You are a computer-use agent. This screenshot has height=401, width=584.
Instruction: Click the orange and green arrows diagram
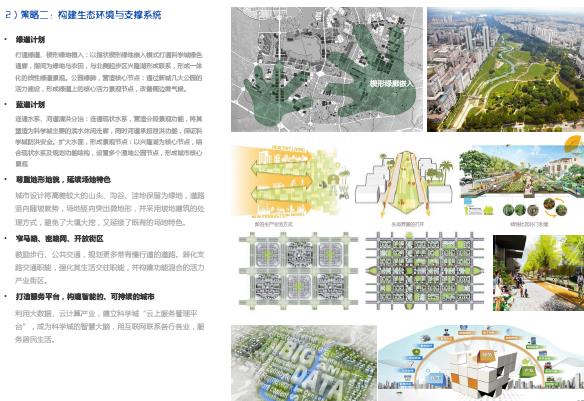tap(290, 181)
